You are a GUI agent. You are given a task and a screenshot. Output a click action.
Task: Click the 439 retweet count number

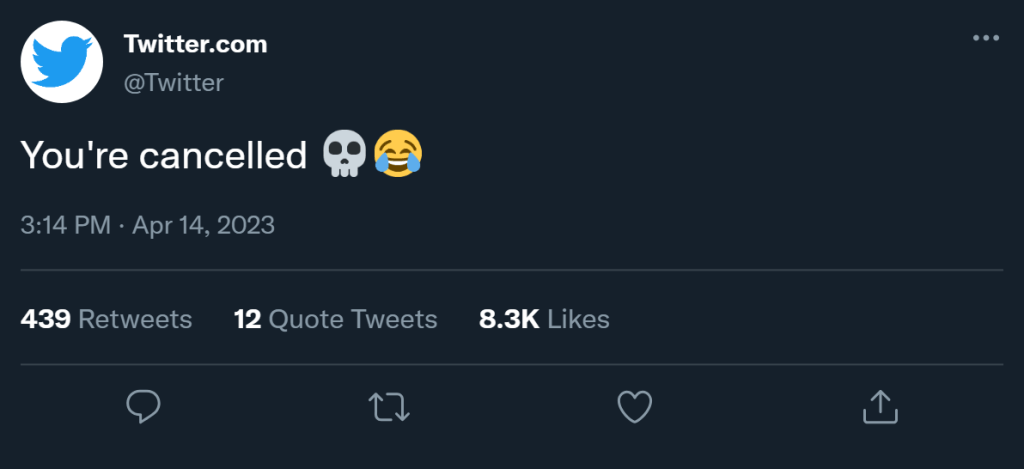click(45, 319)
